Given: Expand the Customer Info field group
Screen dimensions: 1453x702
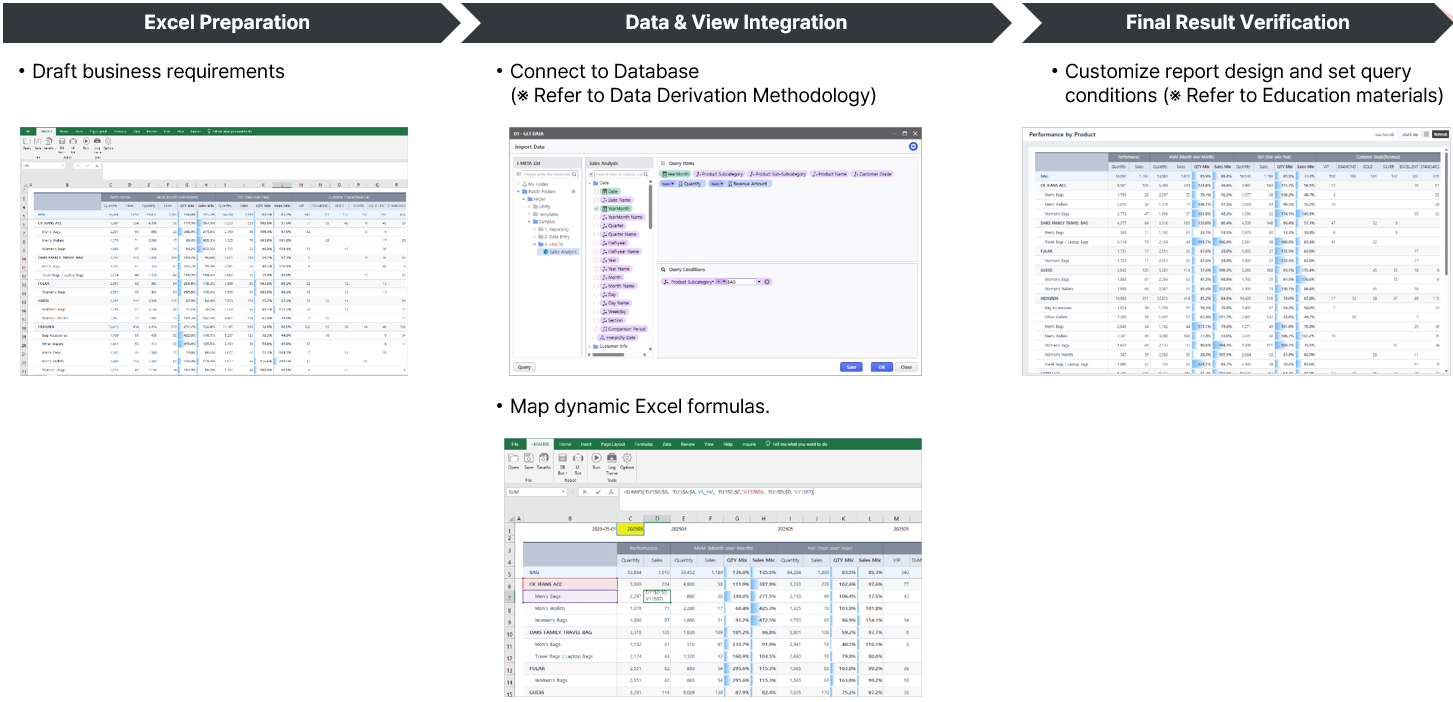Looking at the screenshot, I should [589, 346].
